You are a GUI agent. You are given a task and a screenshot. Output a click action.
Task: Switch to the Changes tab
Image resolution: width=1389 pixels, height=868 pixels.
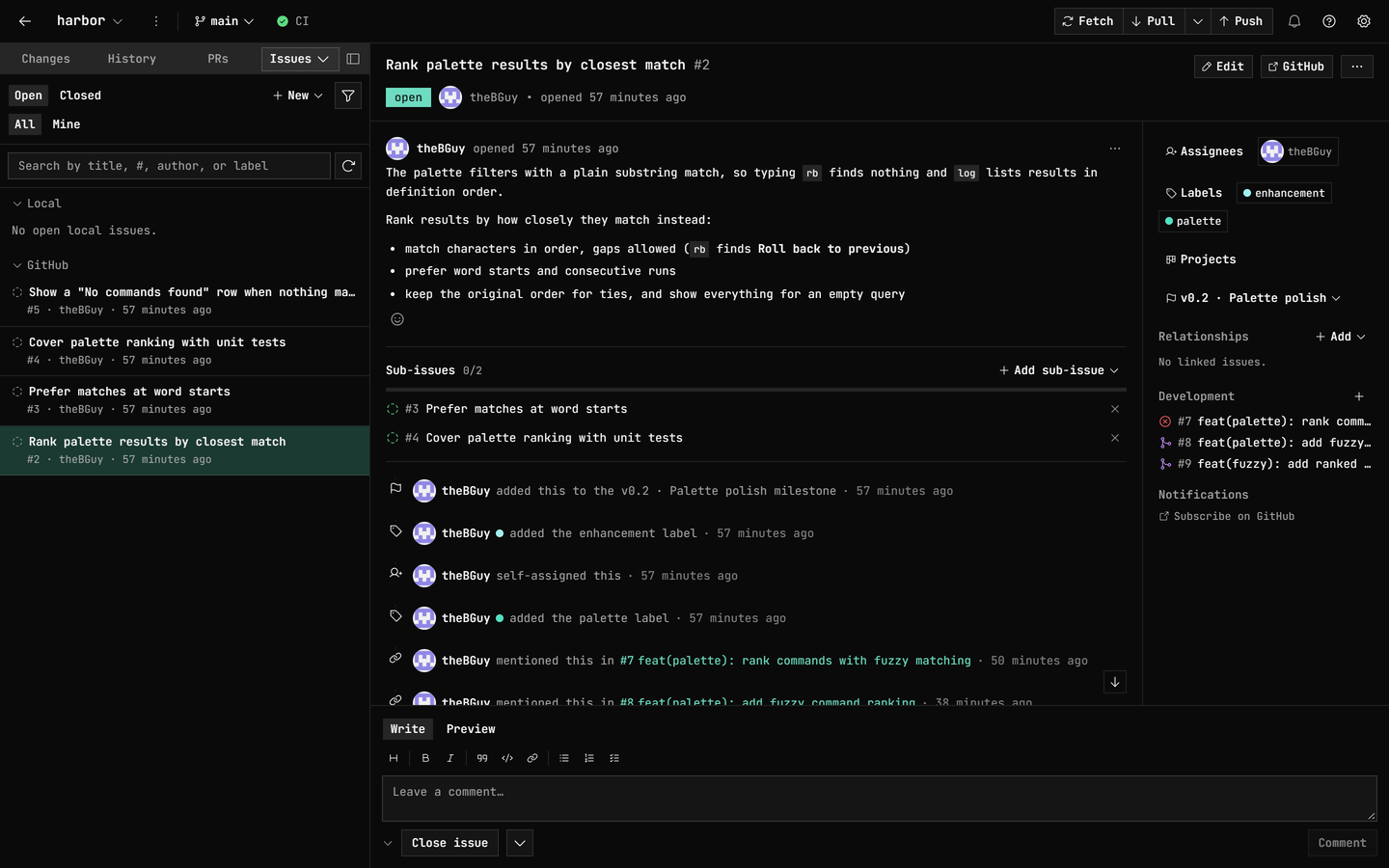[46, 59]
